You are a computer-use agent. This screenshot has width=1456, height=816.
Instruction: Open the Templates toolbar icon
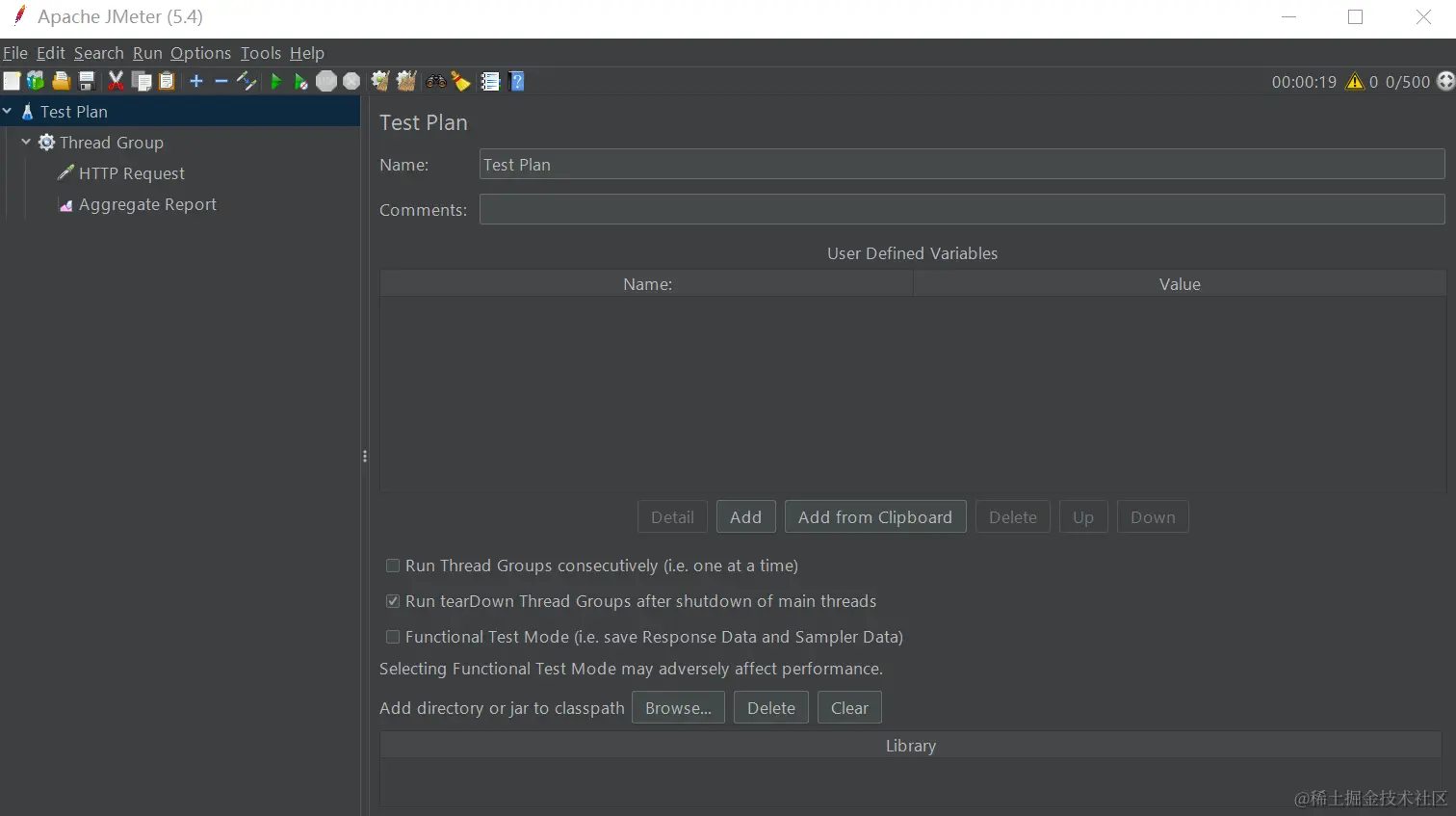(x=36, y=82)
